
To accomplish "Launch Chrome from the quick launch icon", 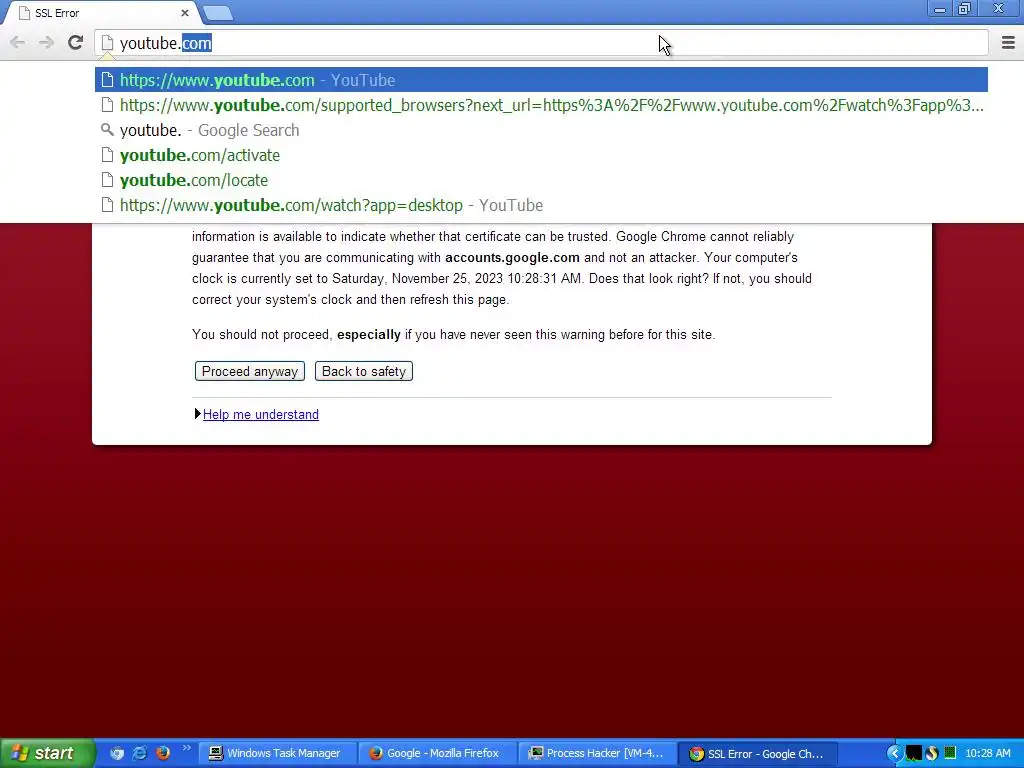I will coord(117,753).
